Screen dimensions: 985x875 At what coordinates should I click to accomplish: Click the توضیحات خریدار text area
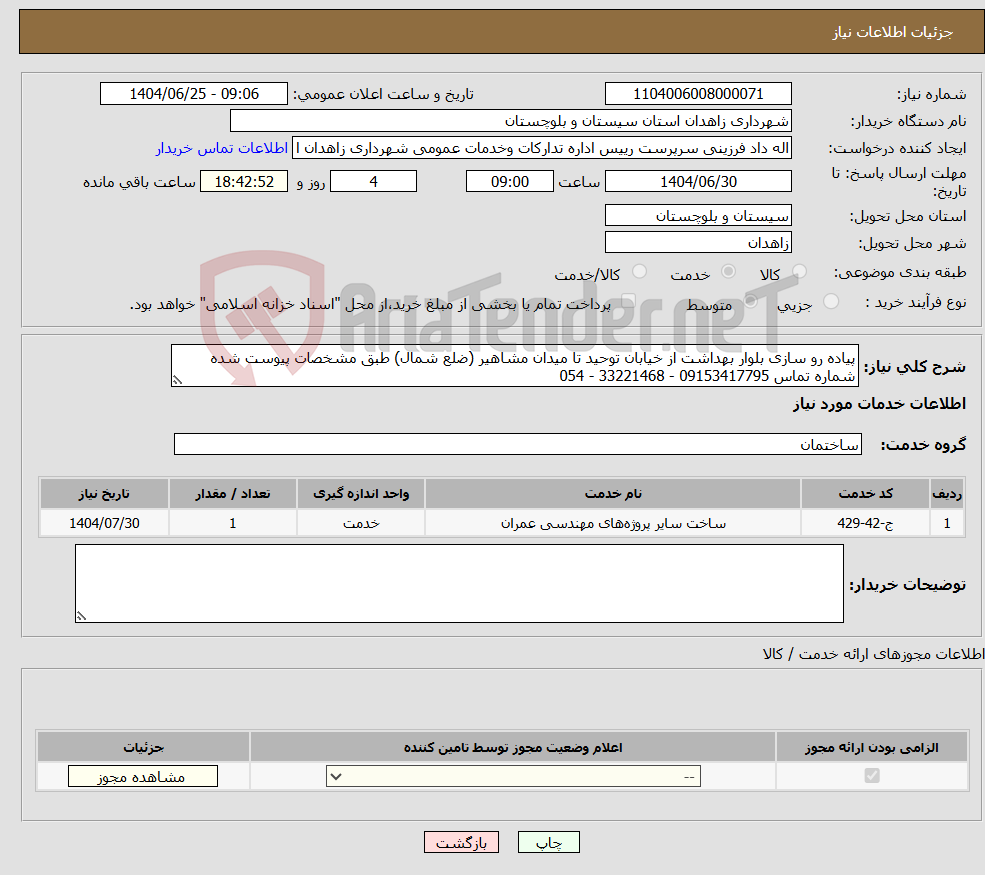coord(458,583)
